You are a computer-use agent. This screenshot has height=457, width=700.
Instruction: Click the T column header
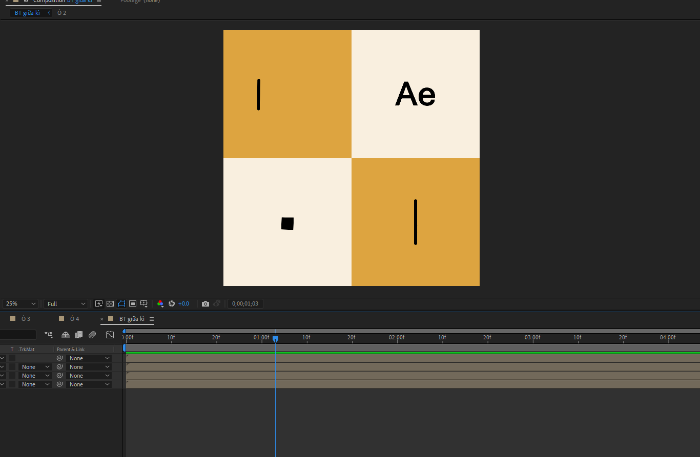click(12, 349)
